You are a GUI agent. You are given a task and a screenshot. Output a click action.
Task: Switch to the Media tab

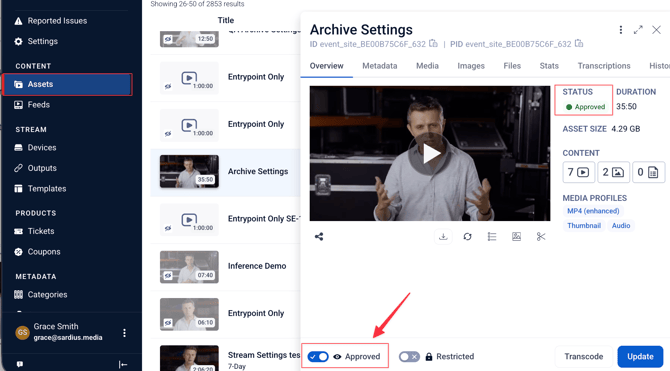(427, 66)
